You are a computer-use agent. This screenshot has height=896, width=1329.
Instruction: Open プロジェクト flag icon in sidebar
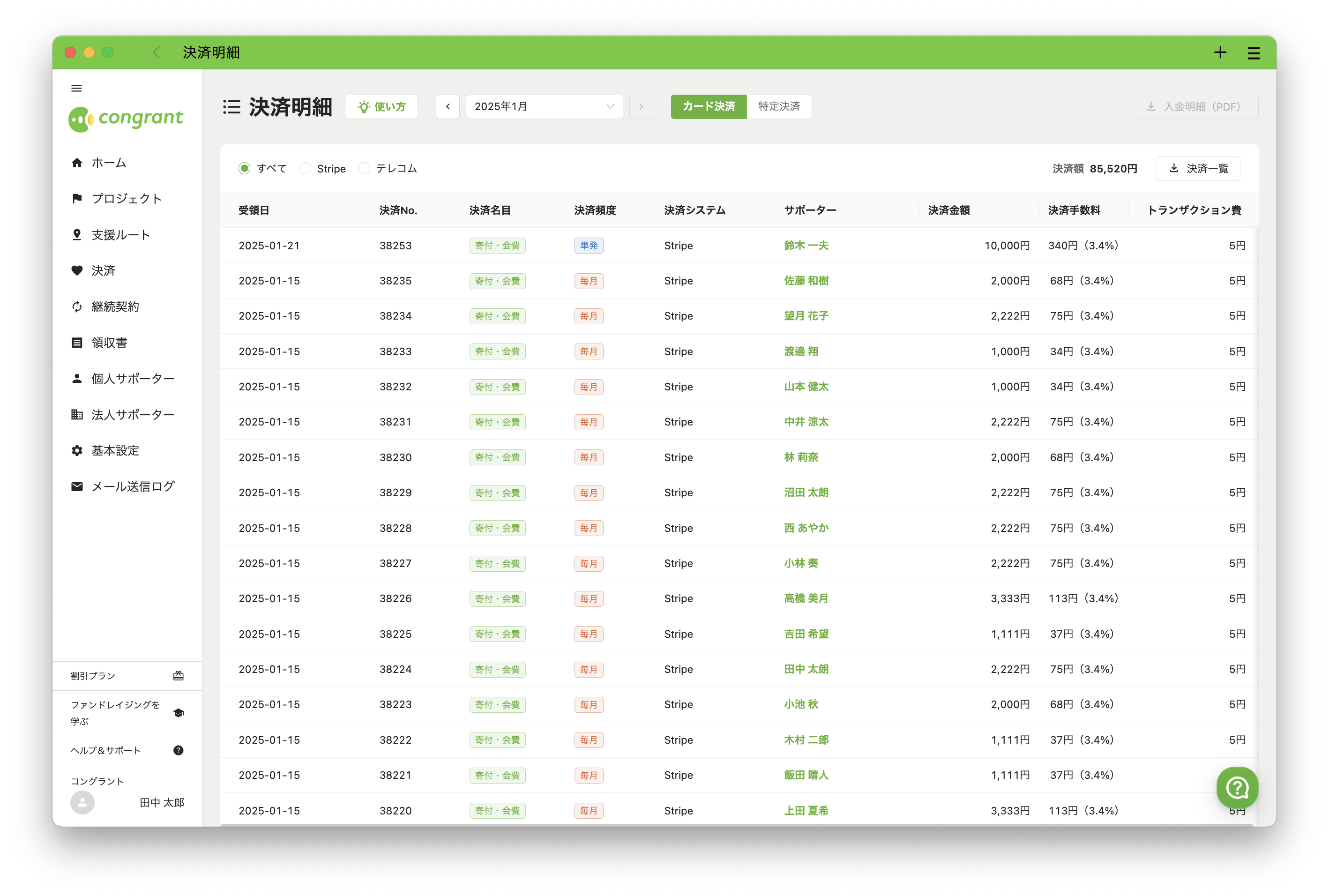pos(76,198)
